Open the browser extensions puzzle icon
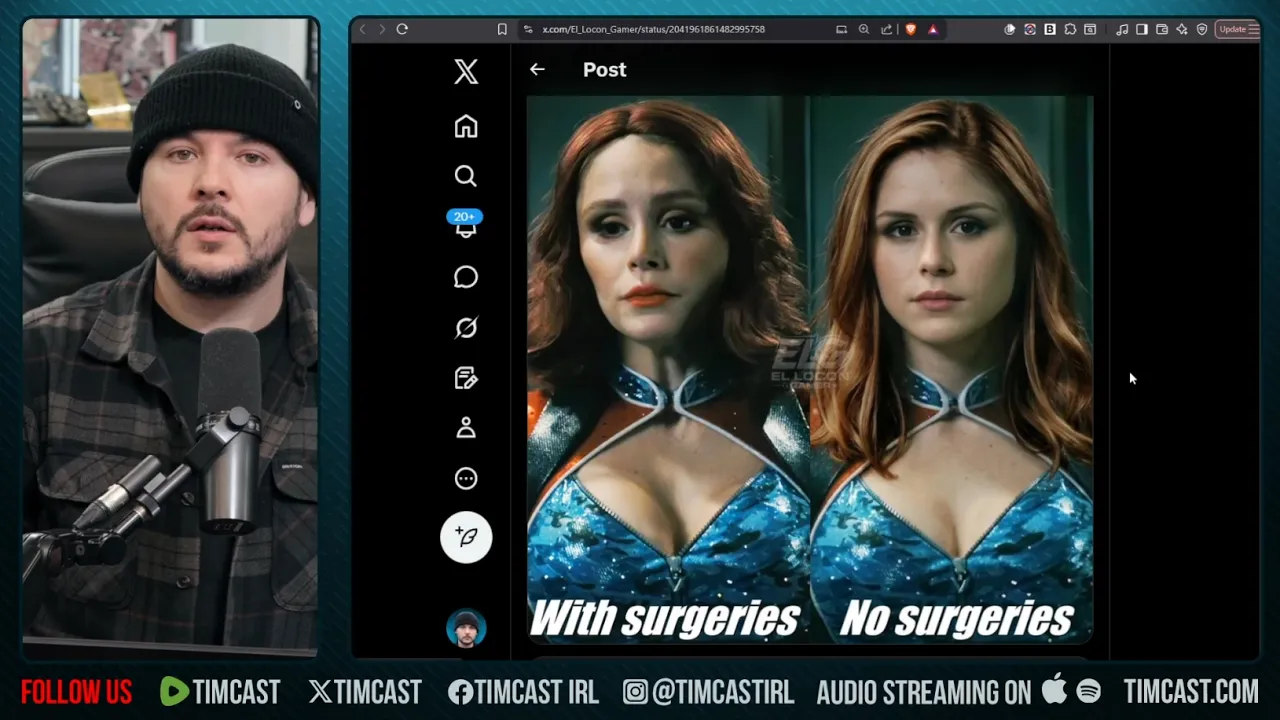The width and height of the screenshot is (1280, 720). pyautogui.click(x=1070, y=29)
